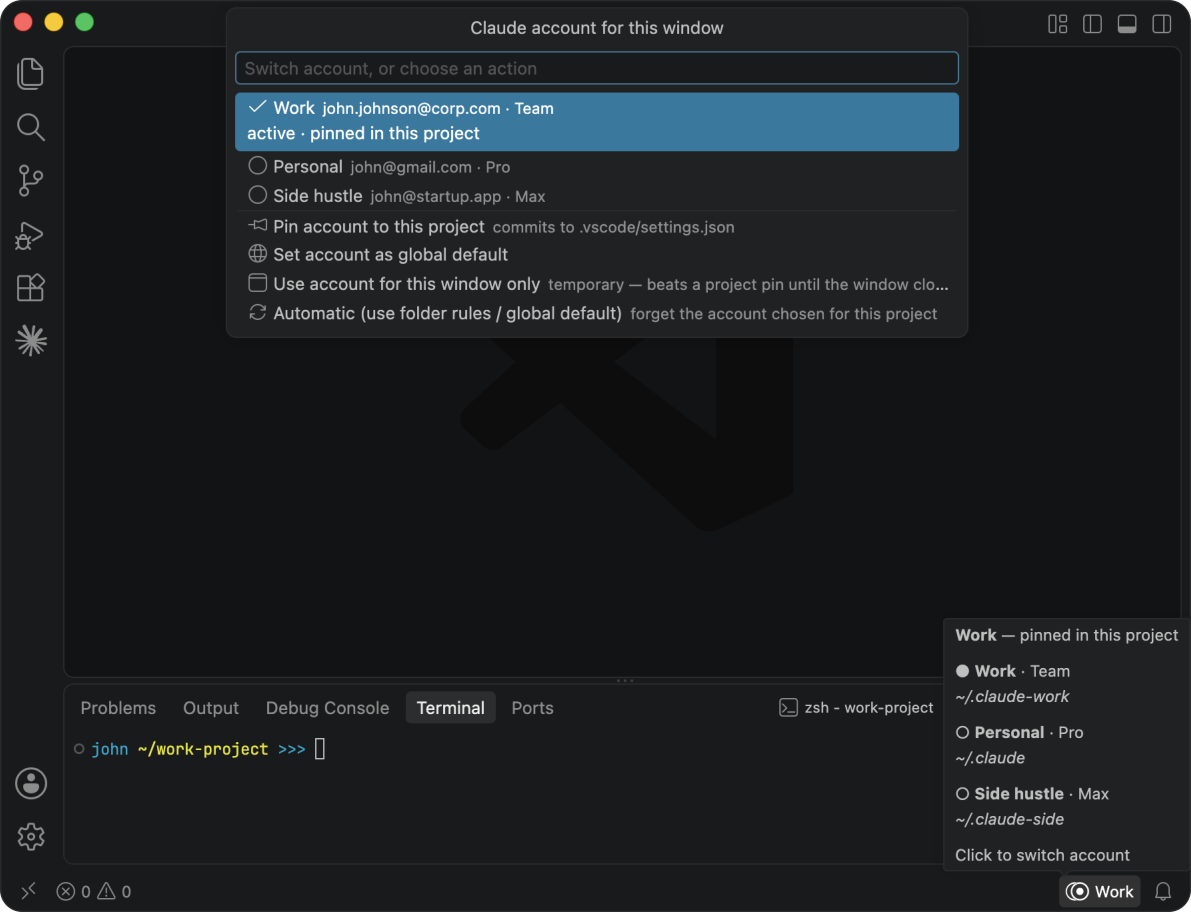The width and height of the screenshot is (1191, 912).
Task: Click the zsh - work-project terminal label
Action: tap(869, 708)
